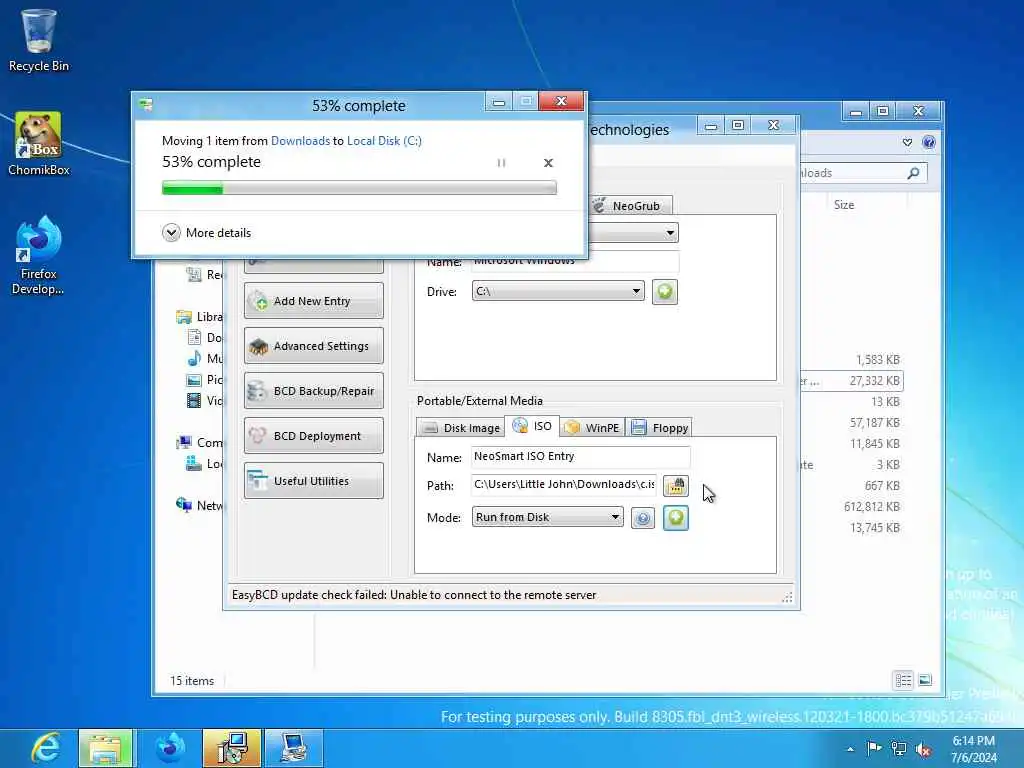Screen dimensions: 1024x768
Task: Open the ChomikBox desktop shortcut
Action: click(39, 144)
